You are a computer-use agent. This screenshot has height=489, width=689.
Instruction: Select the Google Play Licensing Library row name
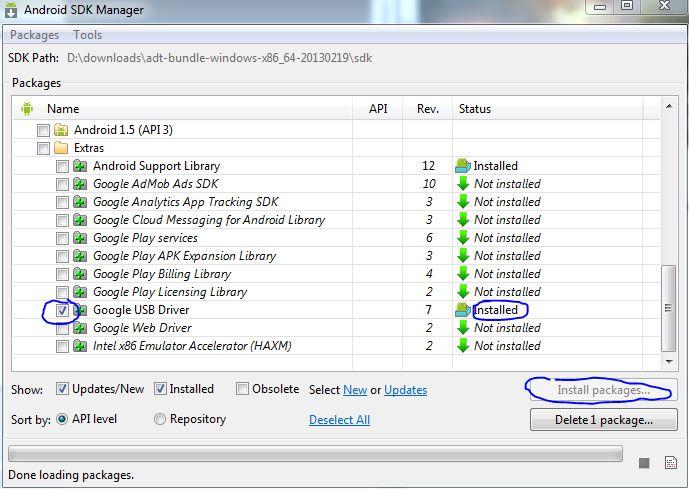pos(170,292)
